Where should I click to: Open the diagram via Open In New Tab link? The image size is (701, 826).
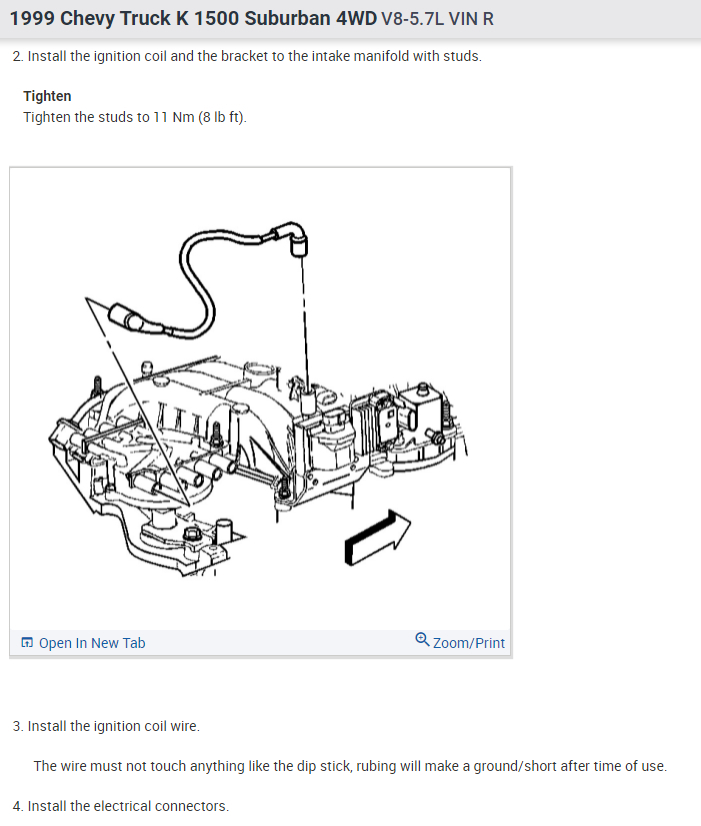(92, 643)
